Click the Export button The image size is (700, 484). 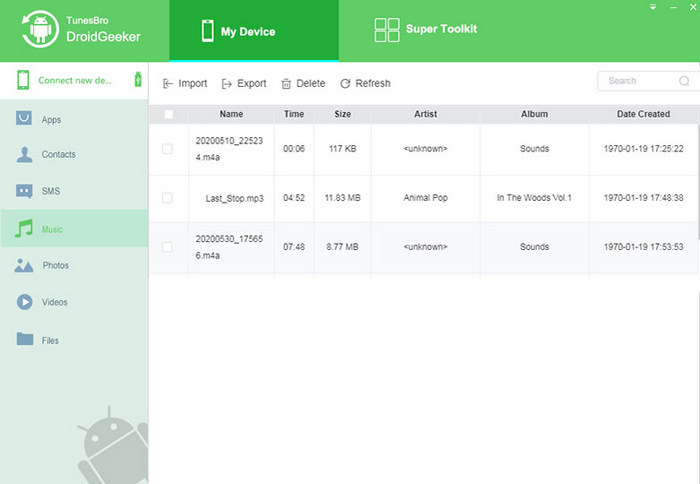pyautogui.click(x=244, y=83)
